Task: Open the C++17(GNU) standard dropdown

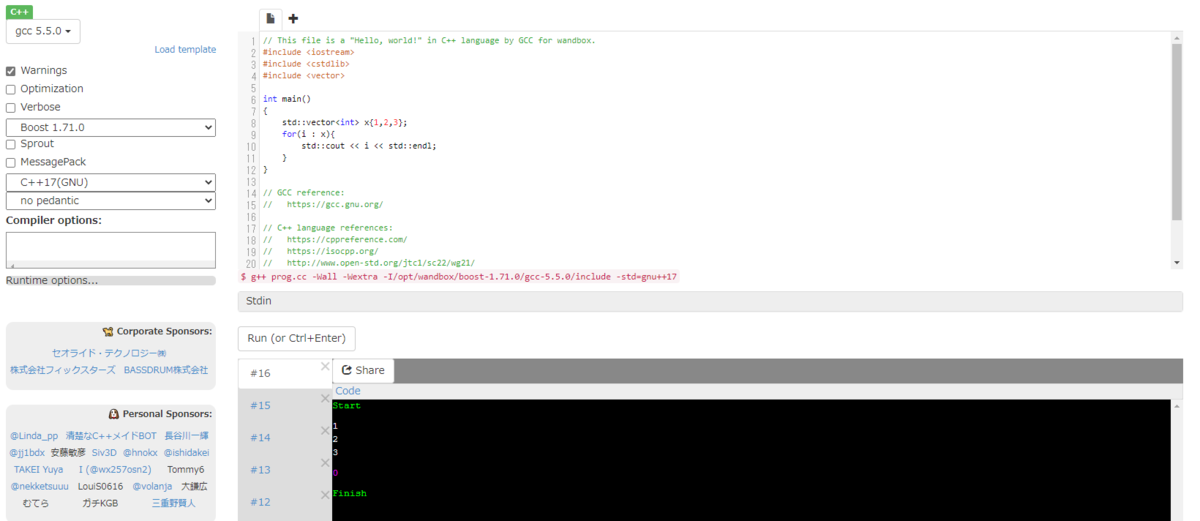Action: pos(111,182)
